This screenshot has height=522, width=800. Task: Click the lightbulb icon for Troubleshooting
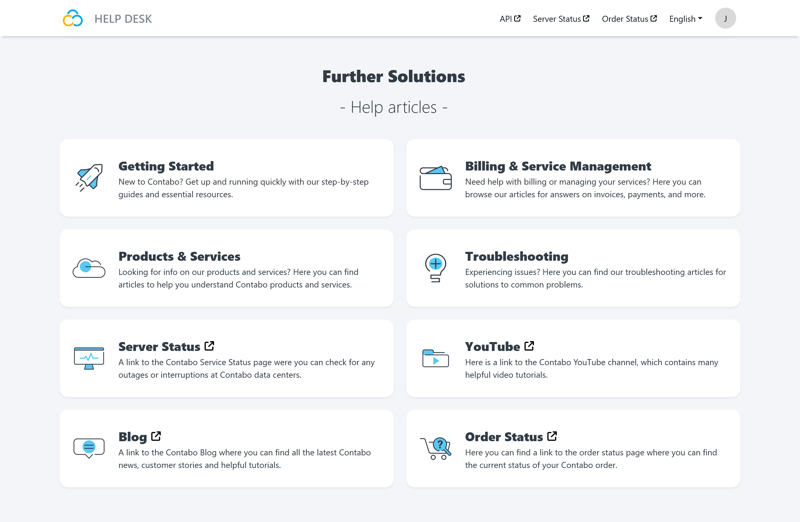point(435,268)
